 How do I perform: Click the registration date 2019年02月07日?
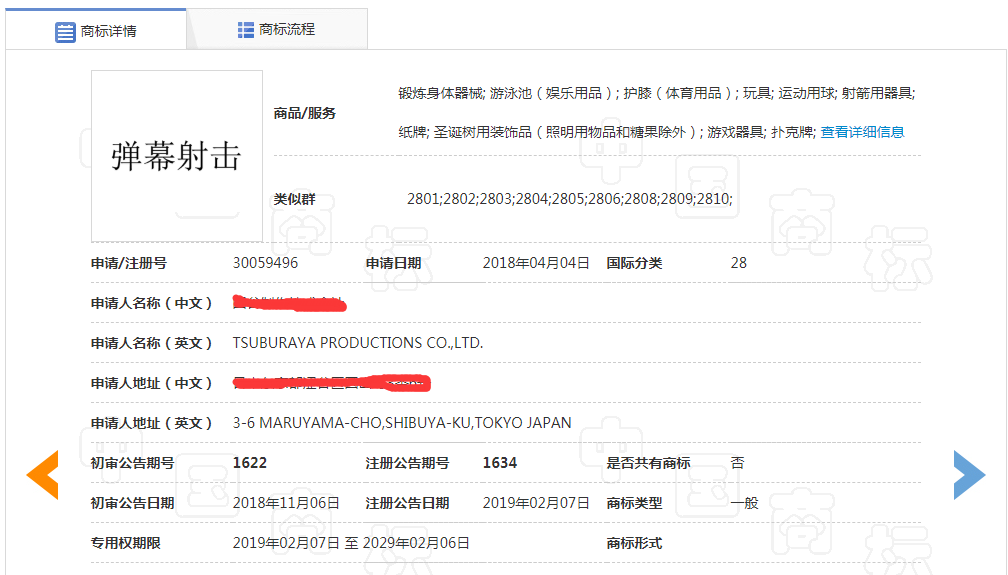point(536,503)
